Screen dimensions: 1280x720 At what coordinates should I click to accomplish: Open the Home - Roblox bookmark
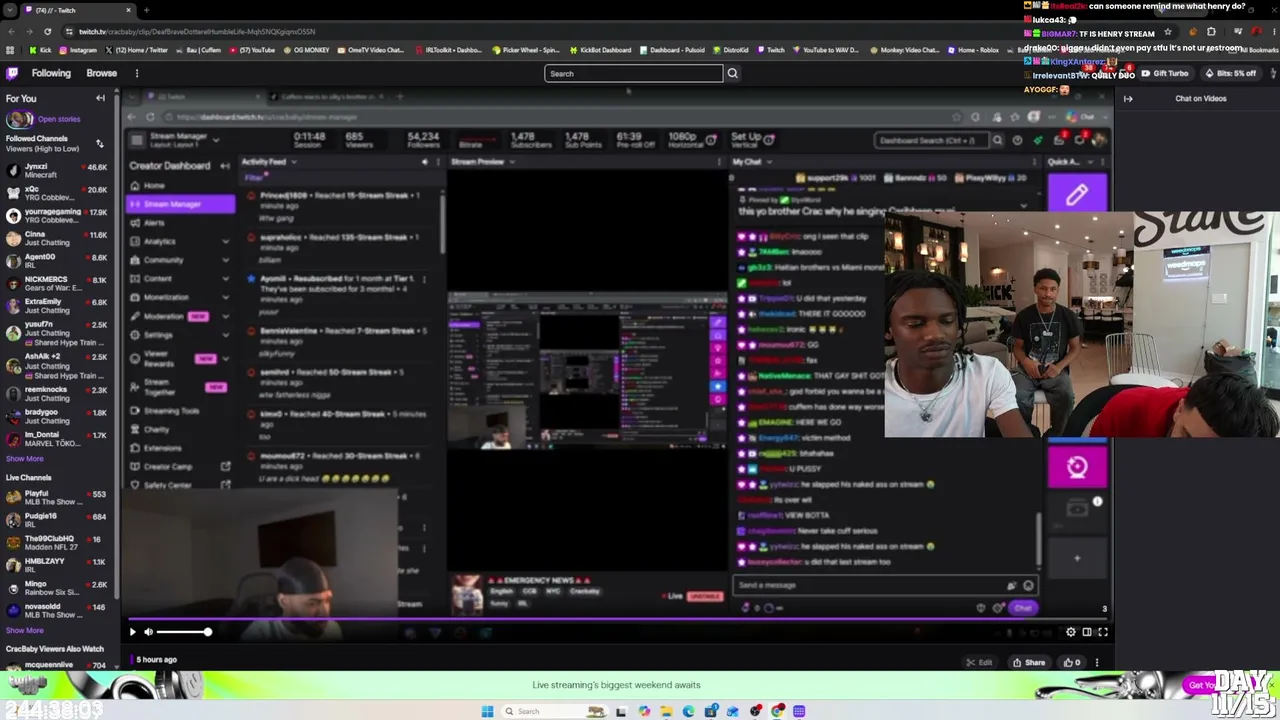(x=973, y=50)
